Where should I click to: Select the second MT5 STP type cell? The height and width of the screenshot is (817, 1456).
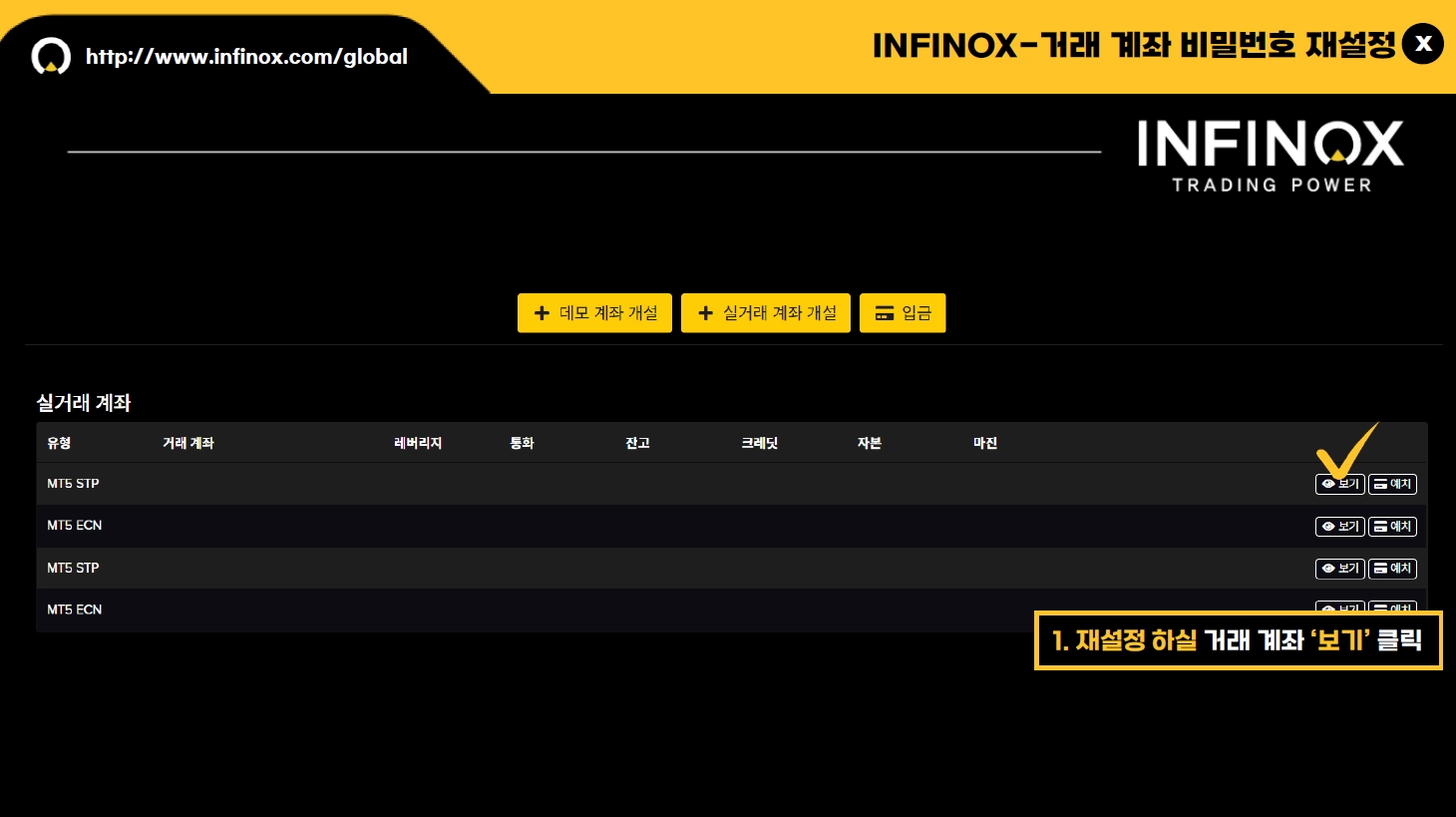point(73,569)
